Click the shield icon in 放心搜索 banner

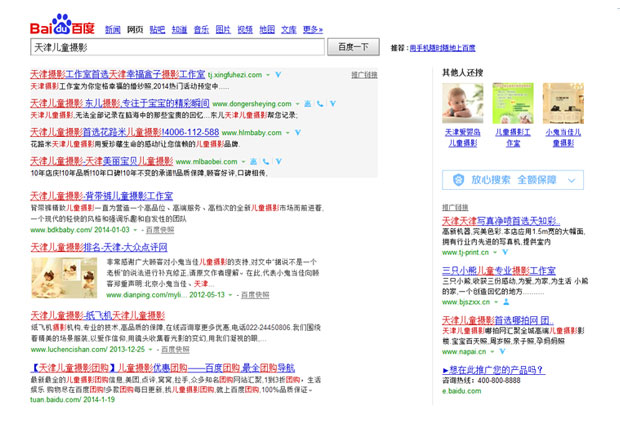pyautogui.click(x=458, y=180)
